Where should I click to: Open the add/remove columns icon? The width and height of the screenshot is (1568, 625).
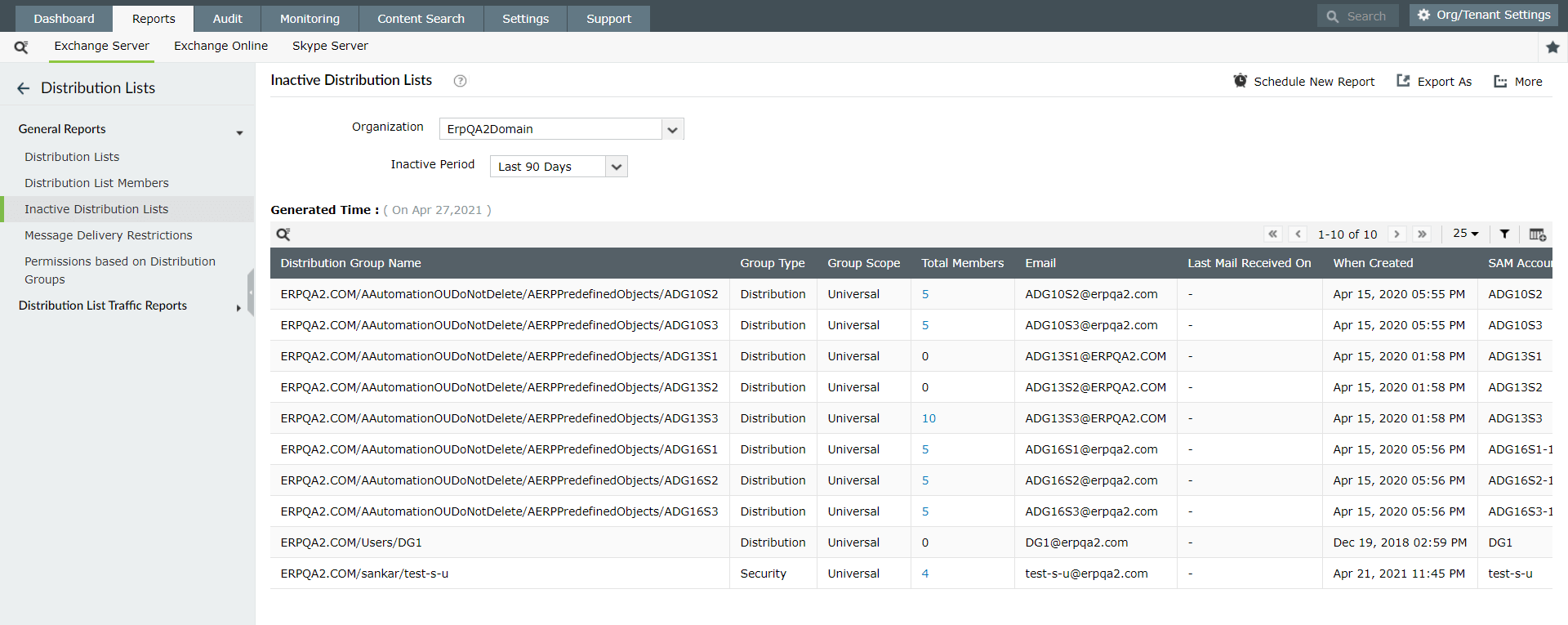pos(1537,234)
